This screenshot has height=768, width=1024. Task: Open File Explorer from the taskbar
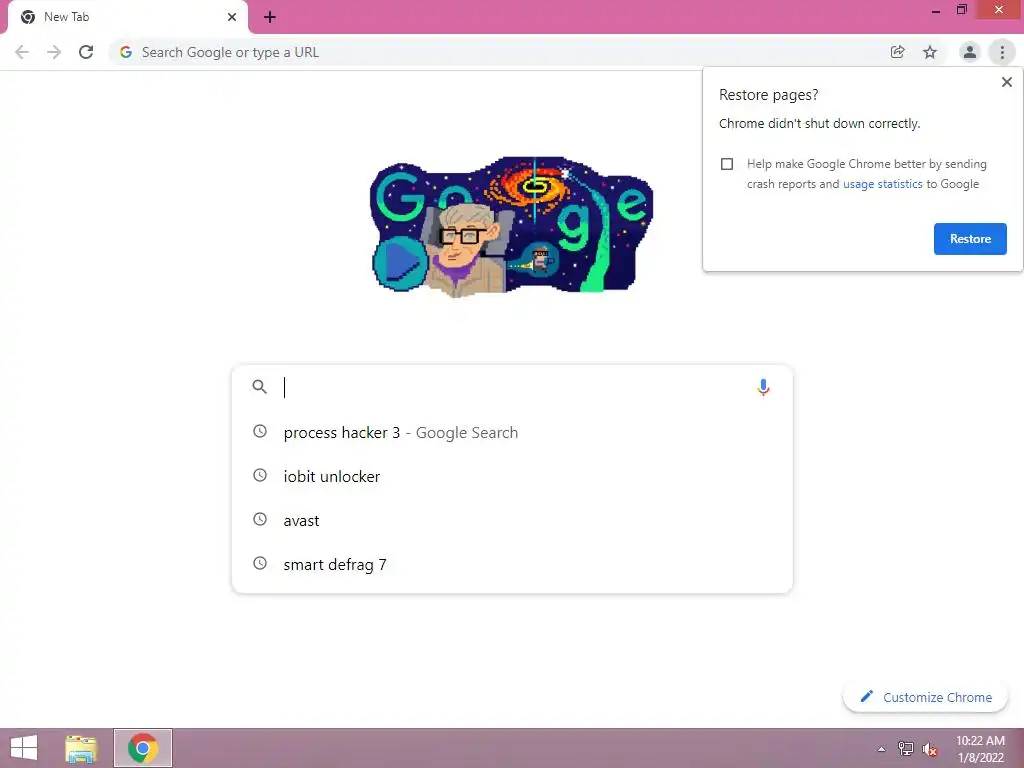click(81, 748)
